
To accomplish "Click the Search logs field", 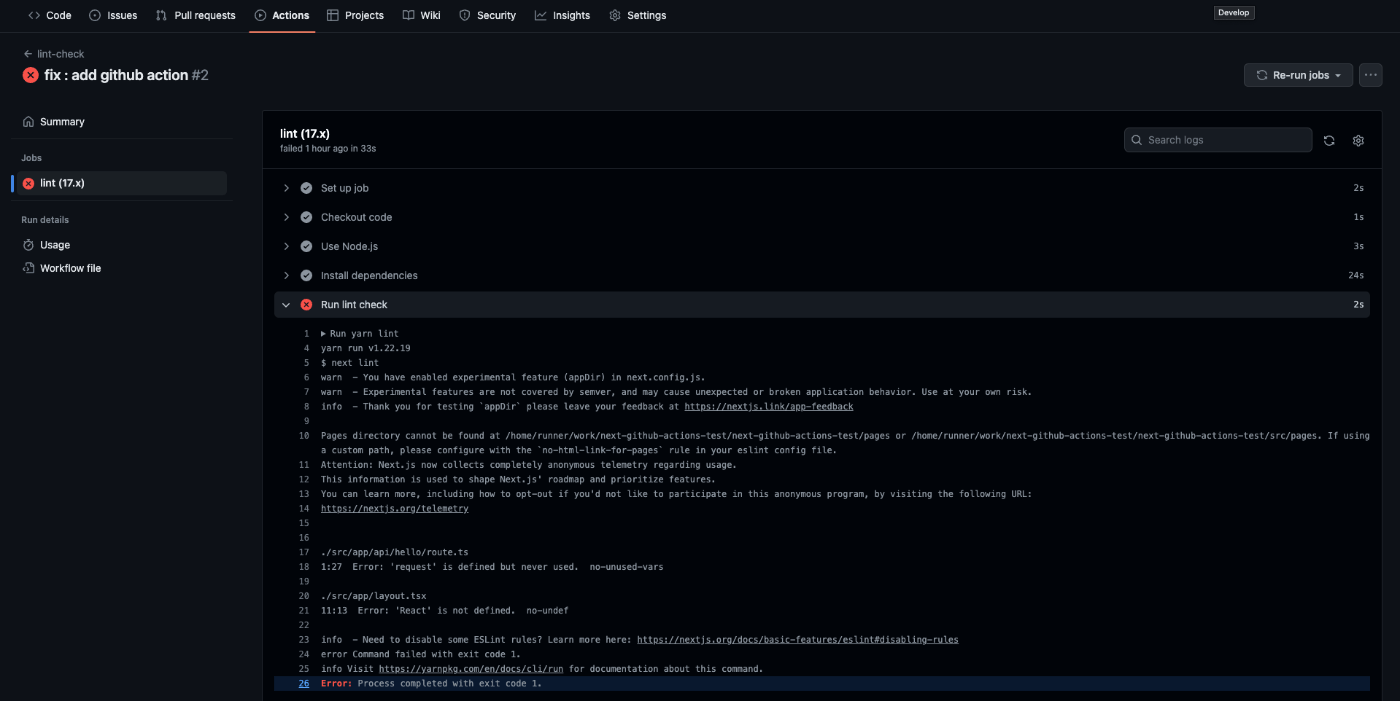I will coord(1218,140).
